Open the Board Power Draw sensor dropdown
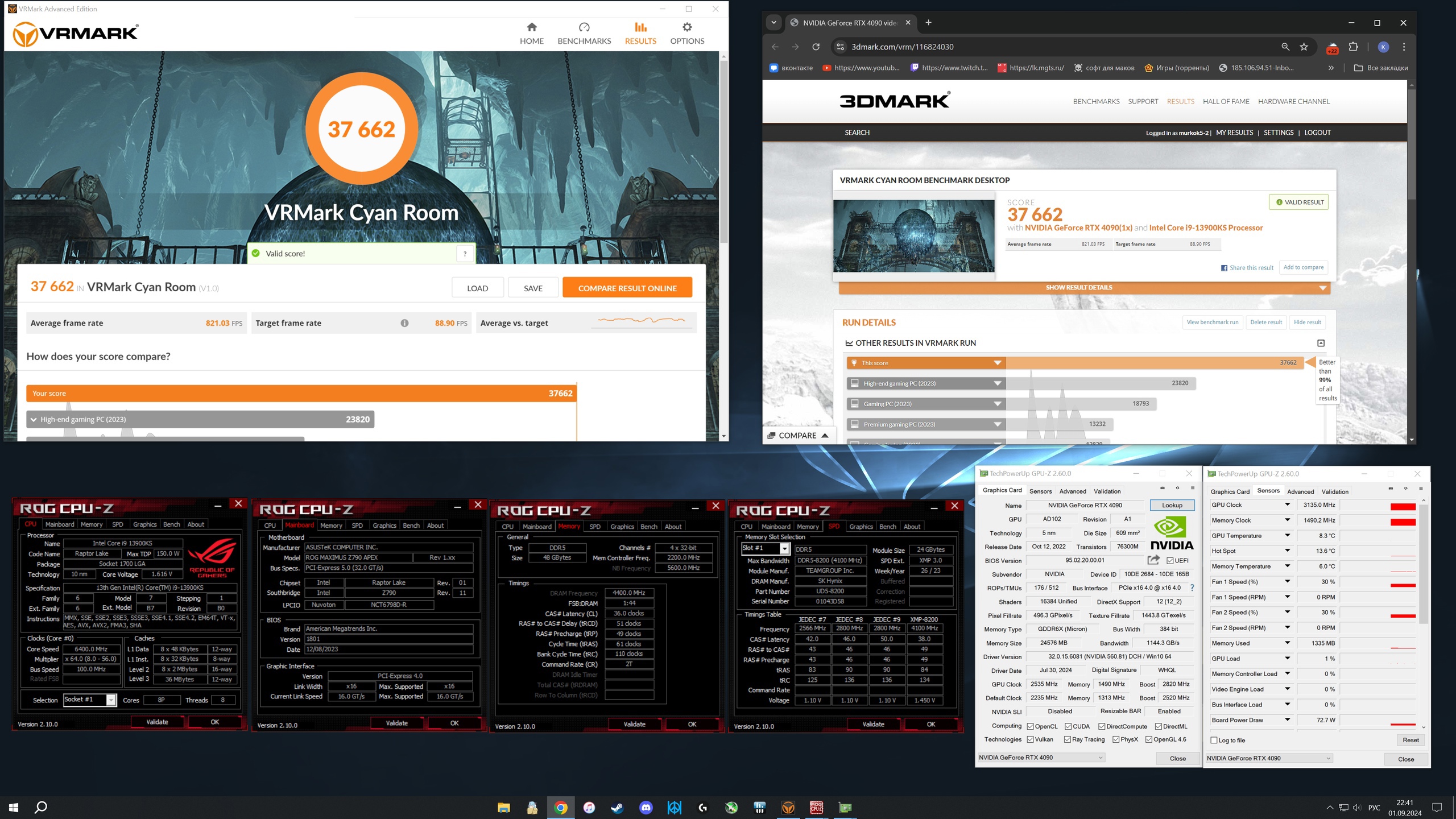Screen dimensions: 1456x819 point(1287,719)
